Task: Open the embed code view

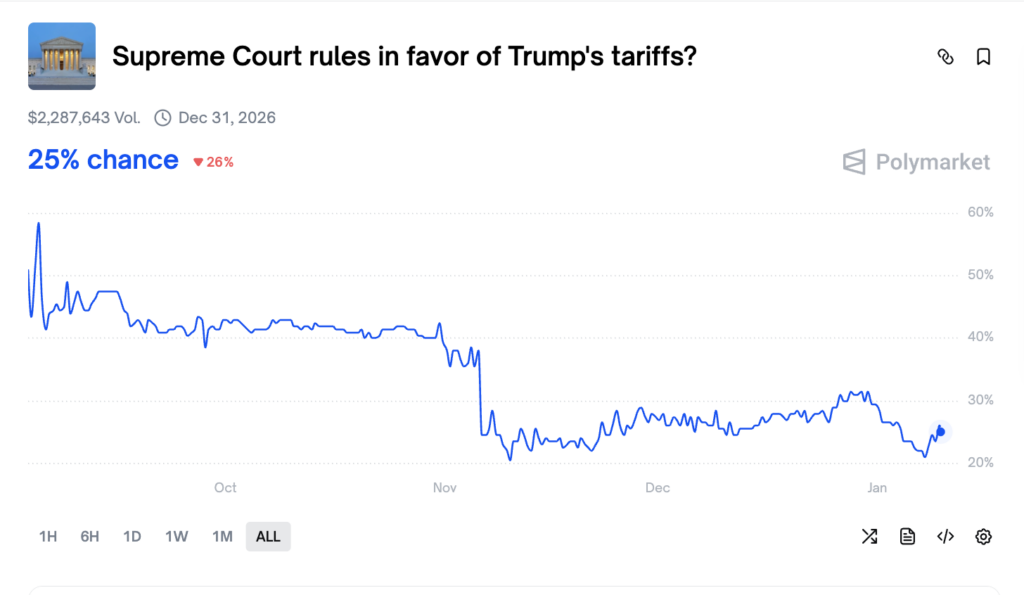Action: pos(945,536)
